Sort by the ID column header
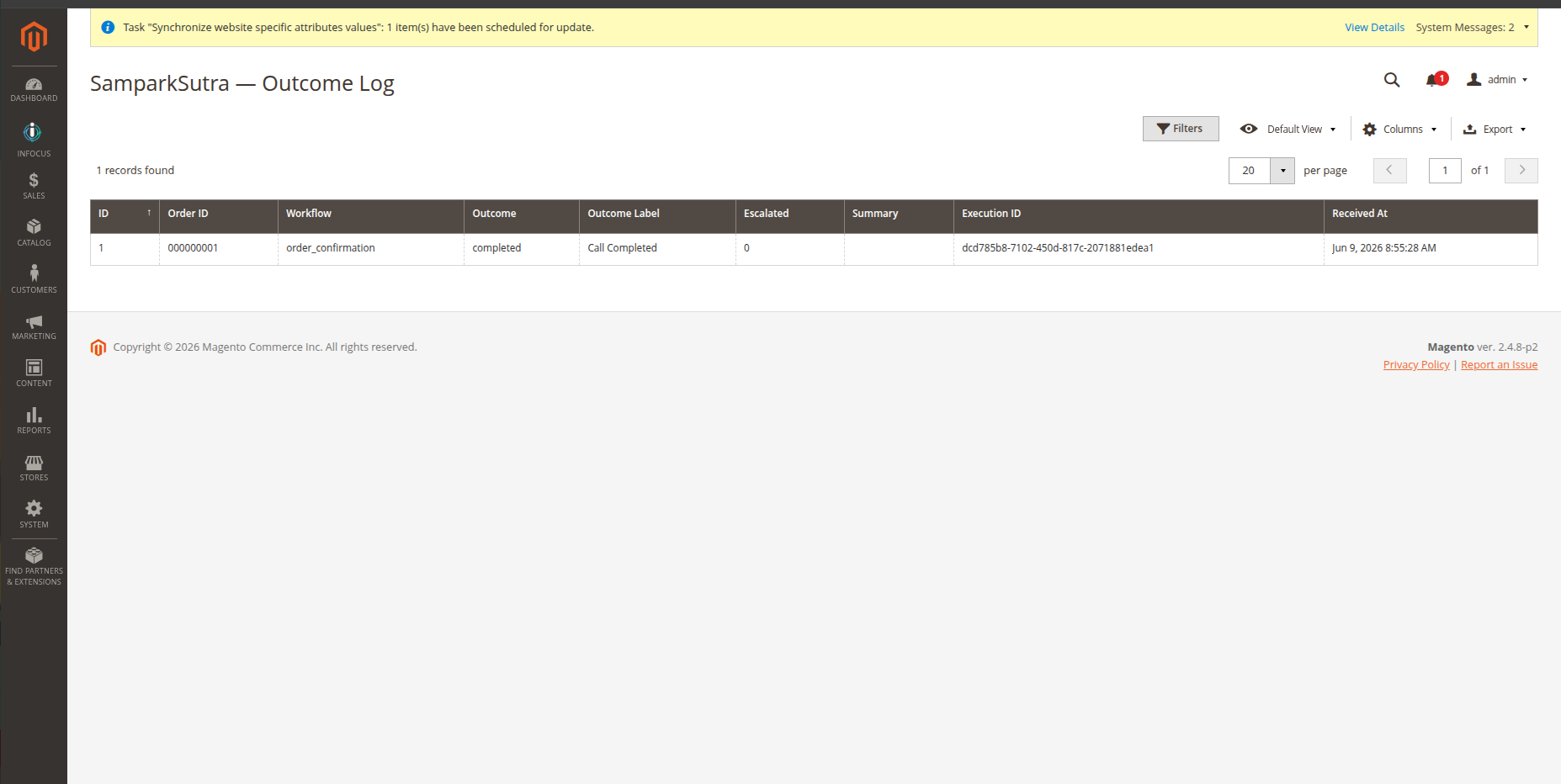Viewport: 1561px width, 784px height. click(x=125, y=216)
